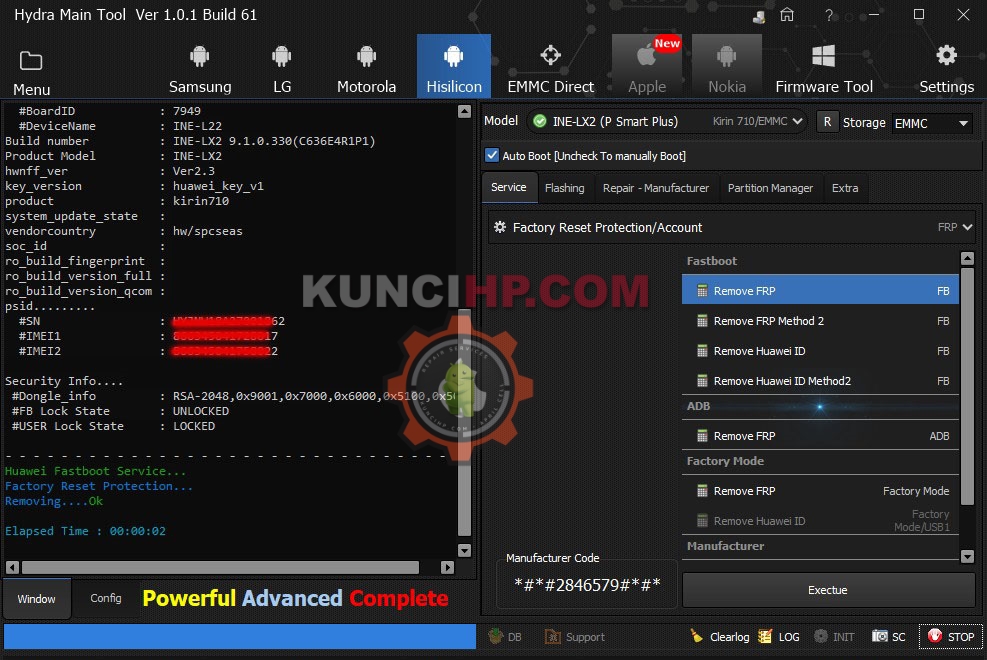
Task: Click the help question mark icon
Action: (x=829, y=15)
